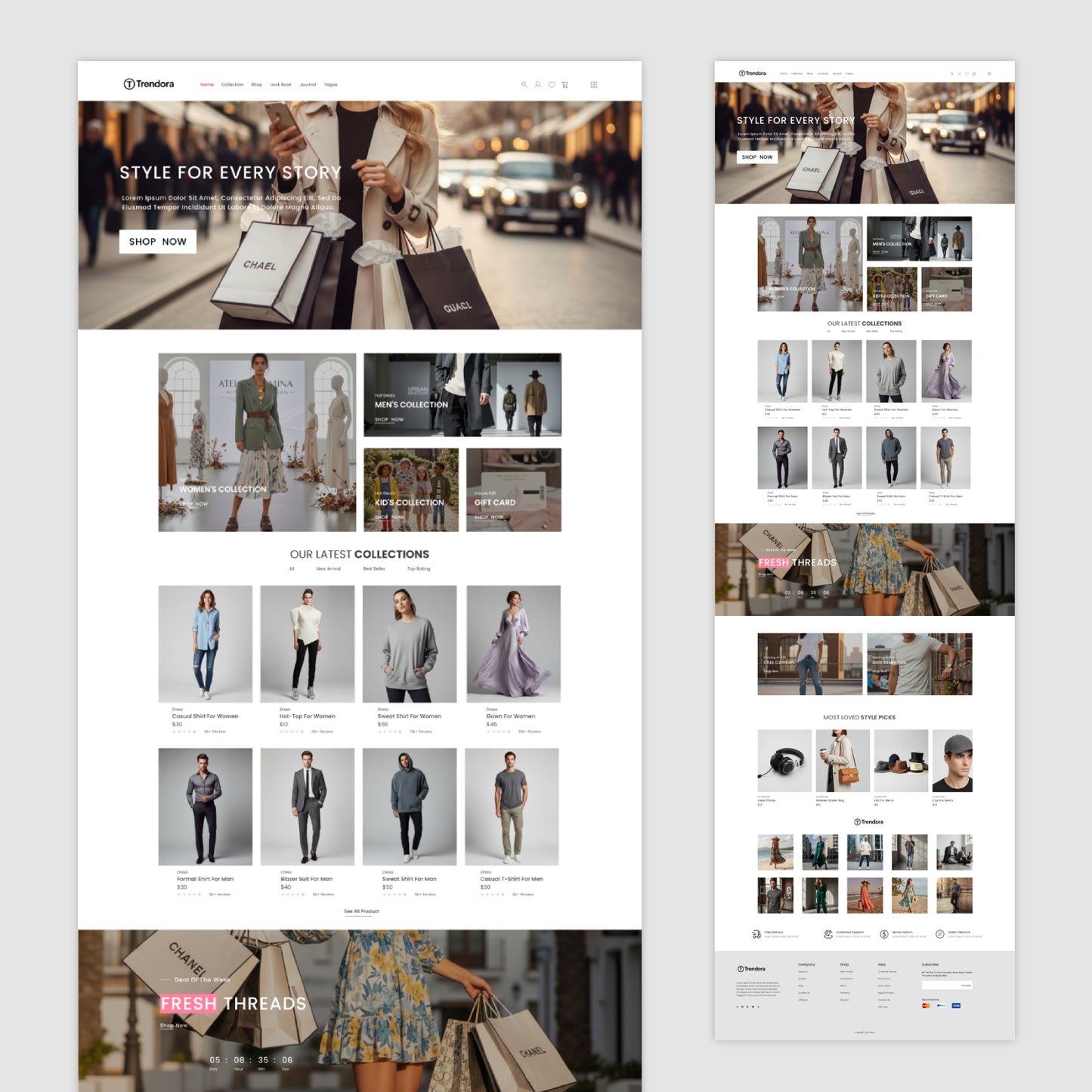The image size is (1092, 1092).
Task: Click the See All Product link
Action: click(x=362, y=911)
